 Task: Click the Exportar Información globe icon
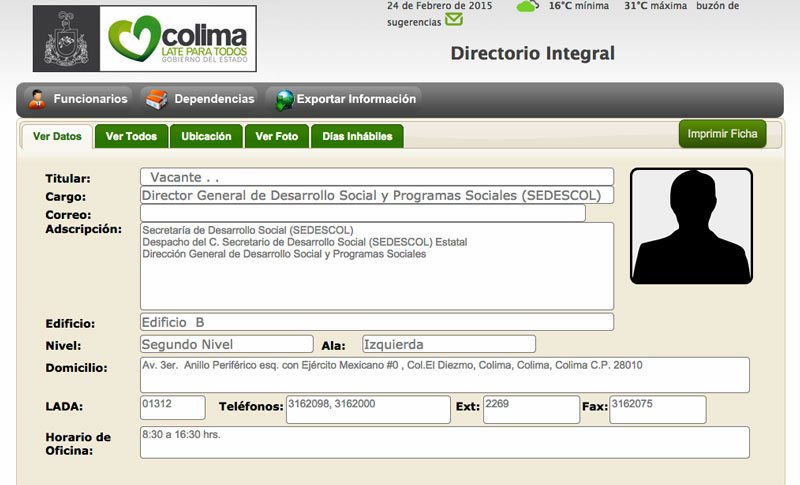click(284, 100)
